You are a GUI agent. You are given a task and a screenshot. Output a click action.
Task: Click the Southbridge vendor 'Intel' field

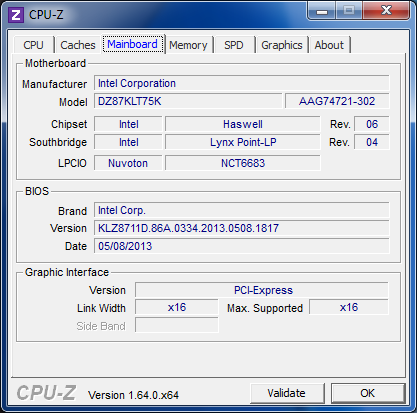128,142
